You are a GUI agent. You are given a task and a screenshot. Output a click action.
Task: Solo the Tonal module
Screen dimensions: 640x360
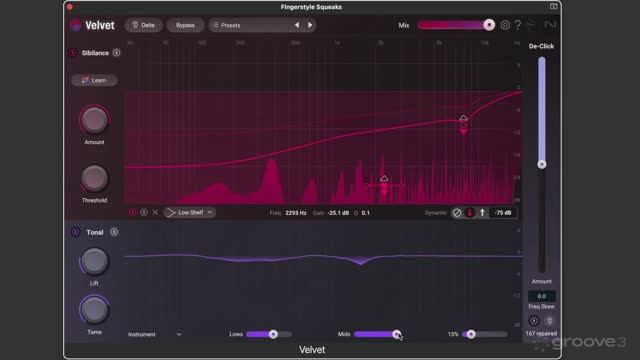pos(114,232)
